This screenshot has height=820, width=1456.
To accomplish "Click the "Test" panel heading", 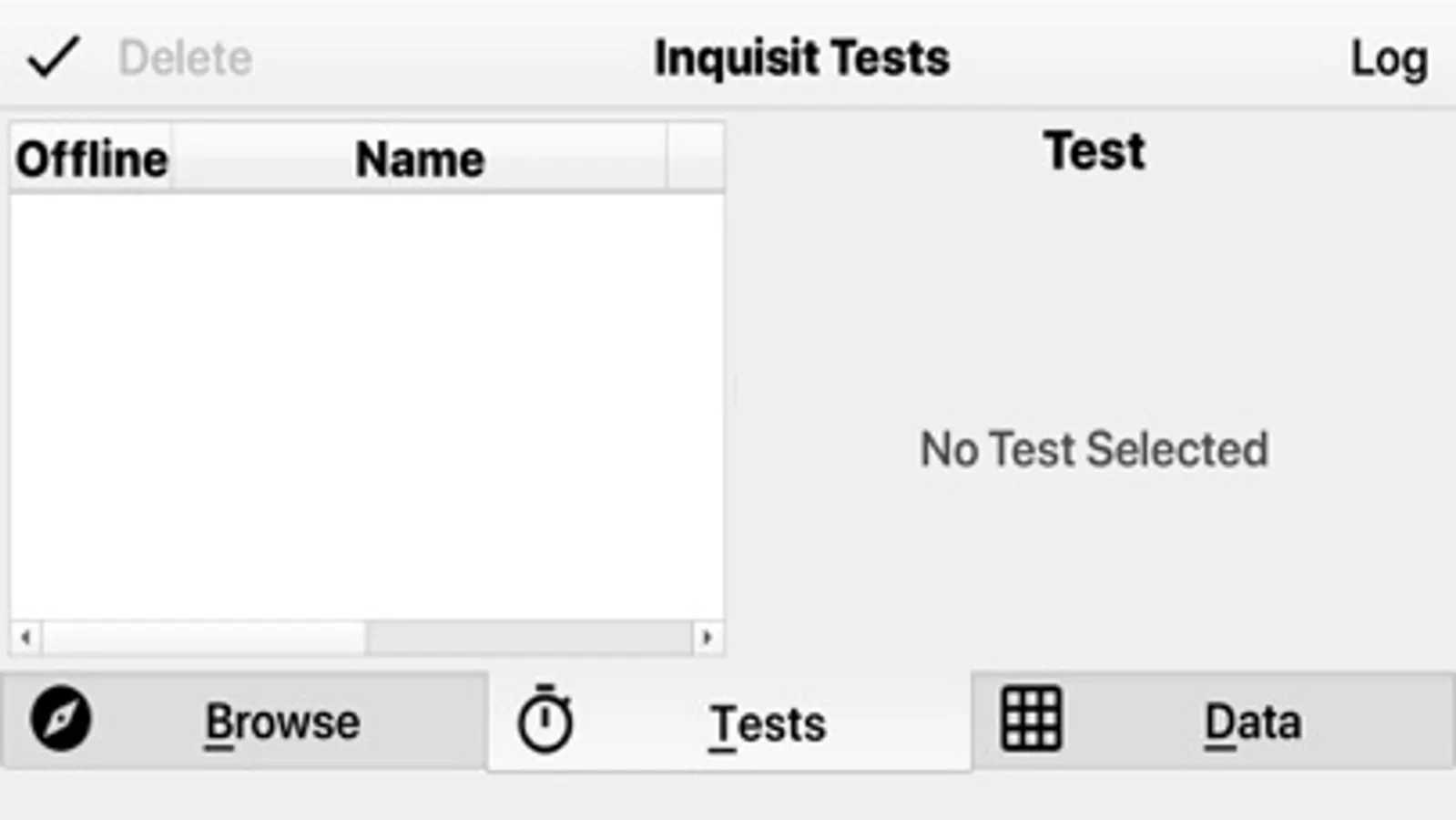I will click(x=1094, y=151).
